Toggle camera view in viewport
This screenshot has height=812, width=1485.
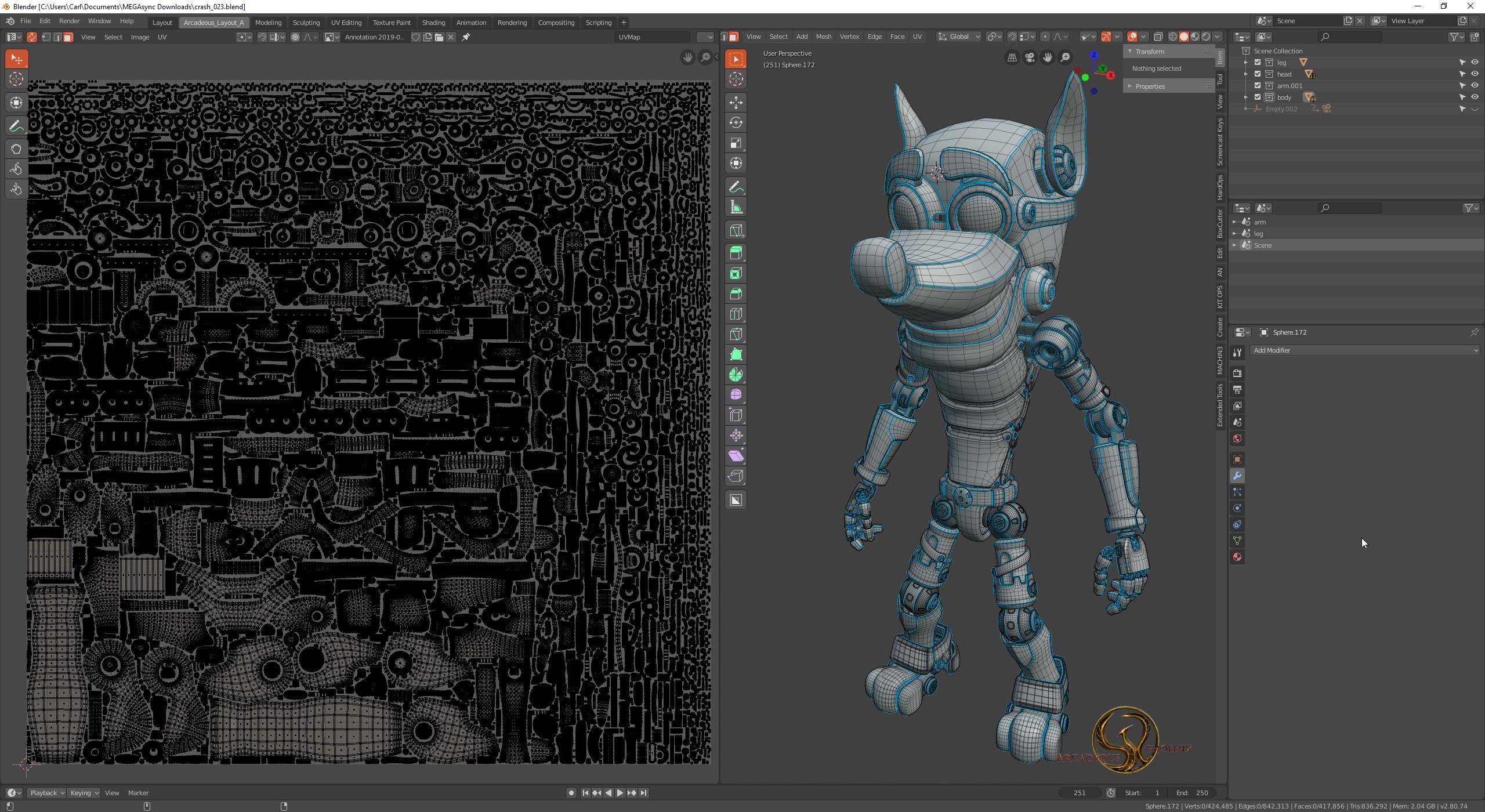pos(1030,57)
